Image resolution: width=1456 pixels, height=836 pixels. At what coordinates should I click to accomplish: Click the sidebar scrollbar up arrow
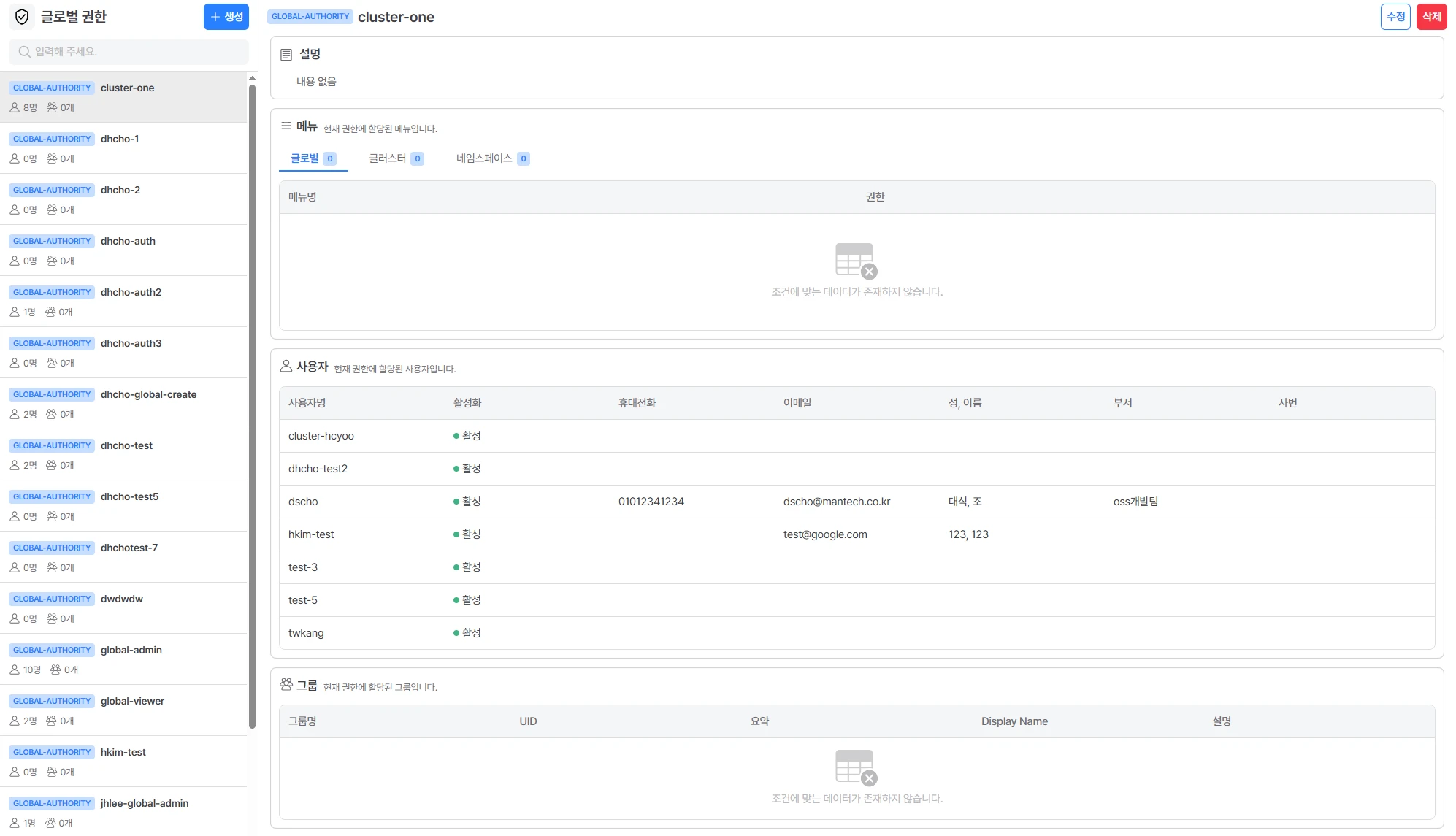[x=252, y=77]
